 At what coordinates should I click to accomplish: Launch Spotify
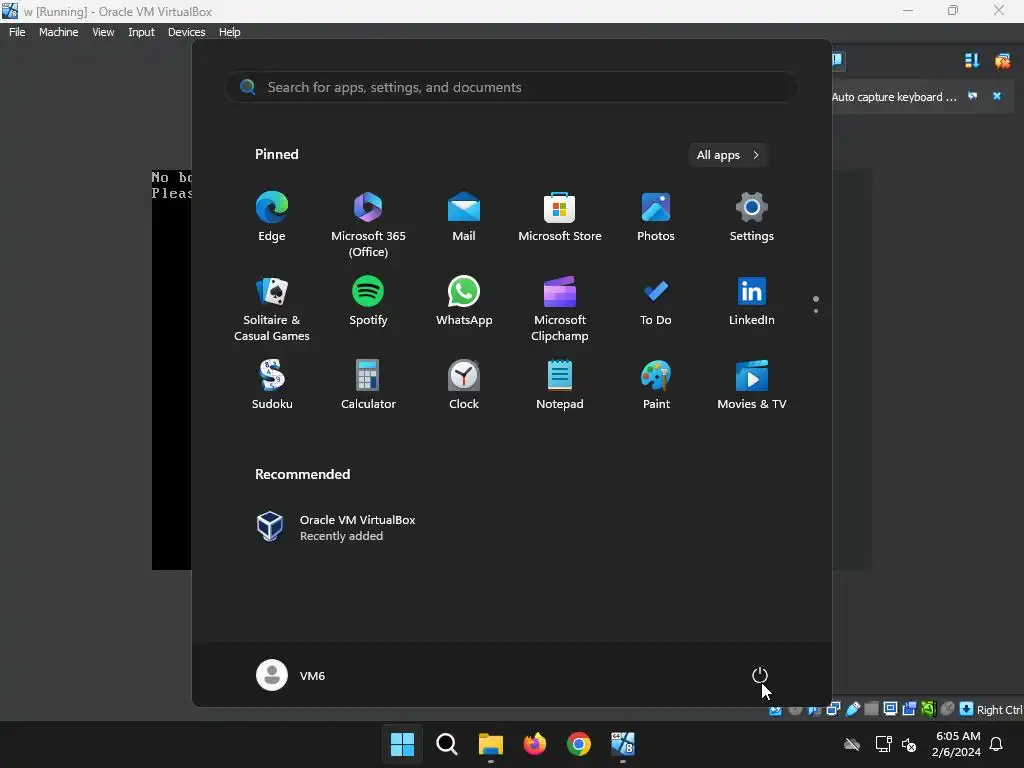[x=368, y=301]
